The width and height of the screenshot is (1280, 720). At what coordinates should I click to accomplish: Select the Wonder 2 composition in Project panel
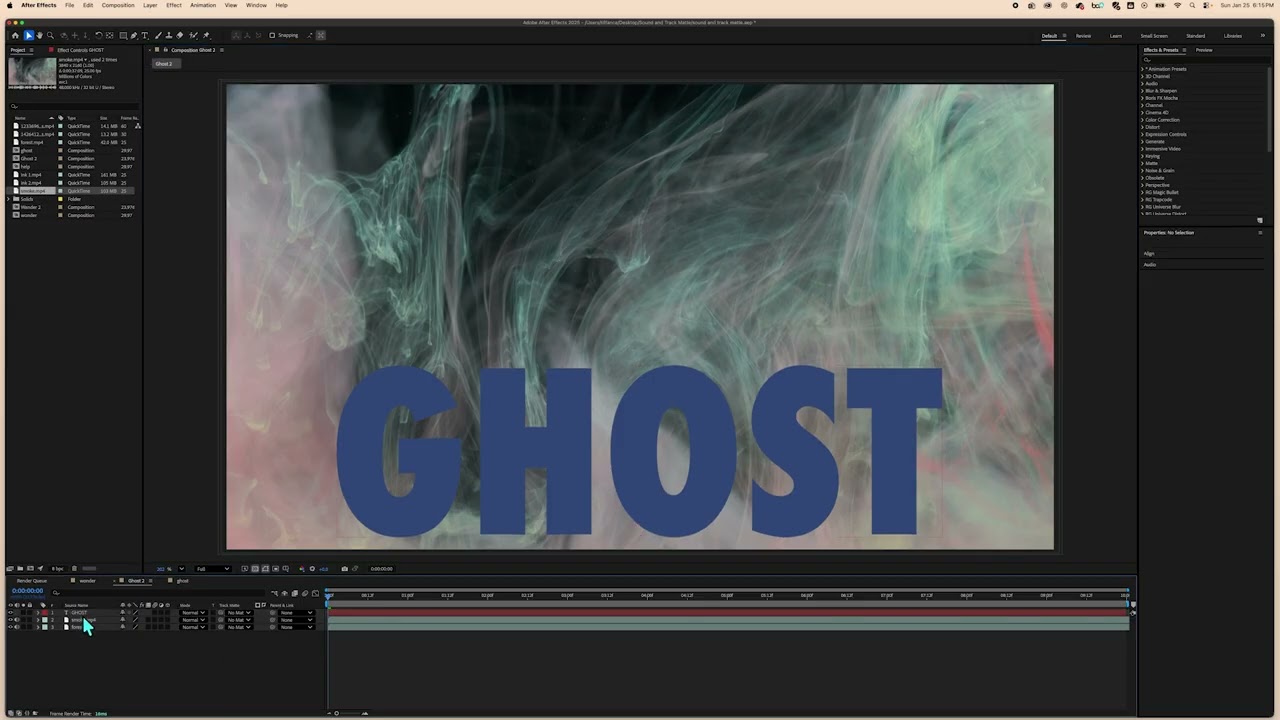31,207
